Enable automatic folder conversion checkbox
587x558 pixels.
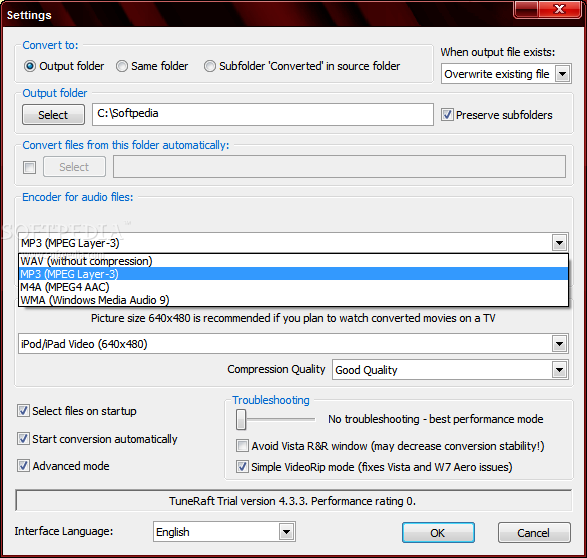tap(30, 167)
